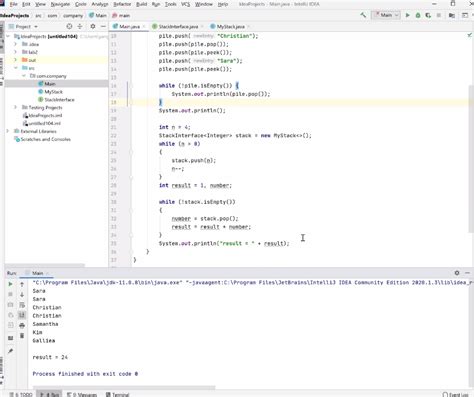Hide the Run tool window

[x=467, y=273]
